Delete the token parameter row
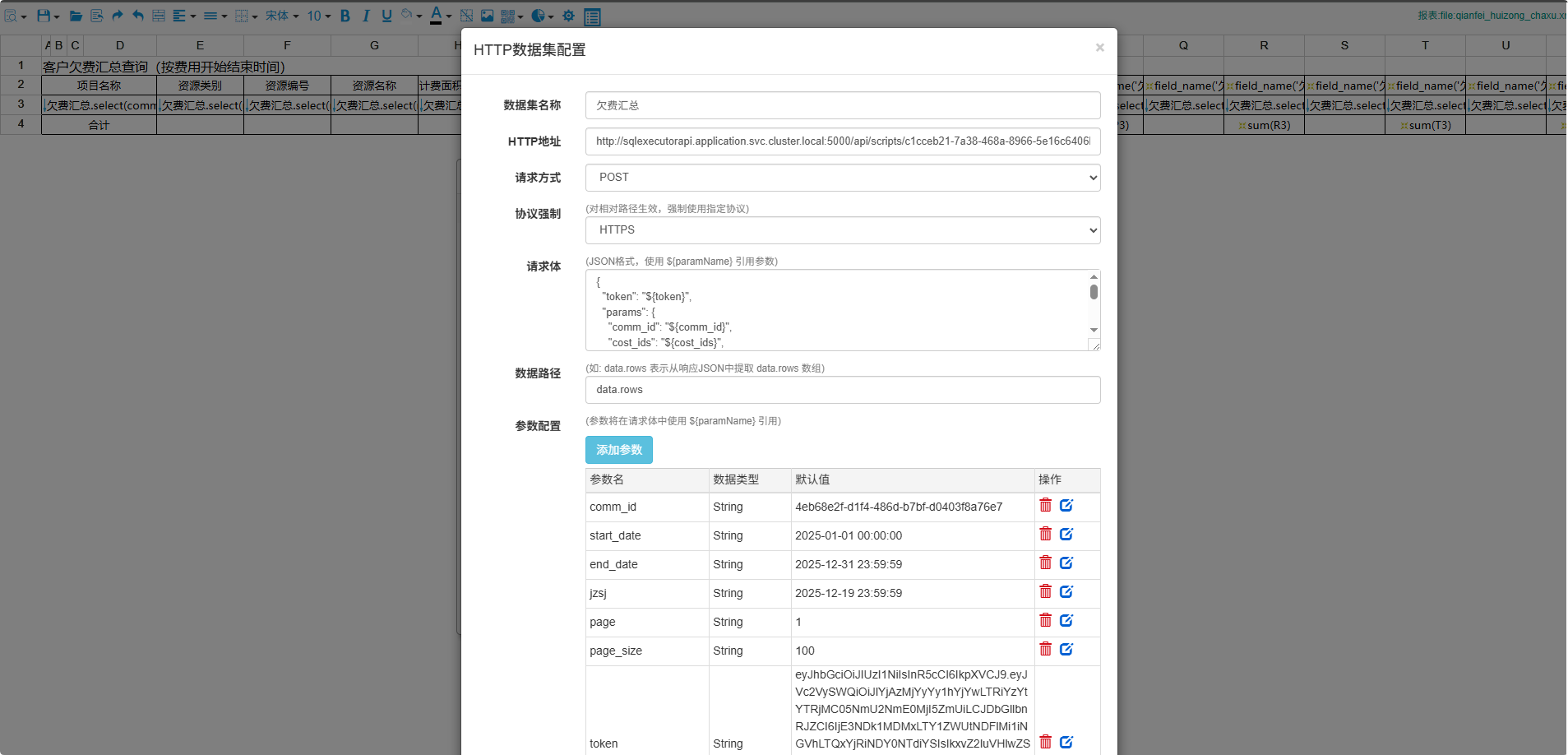This screenshot has height=755, width=1568. point(1045,741)
